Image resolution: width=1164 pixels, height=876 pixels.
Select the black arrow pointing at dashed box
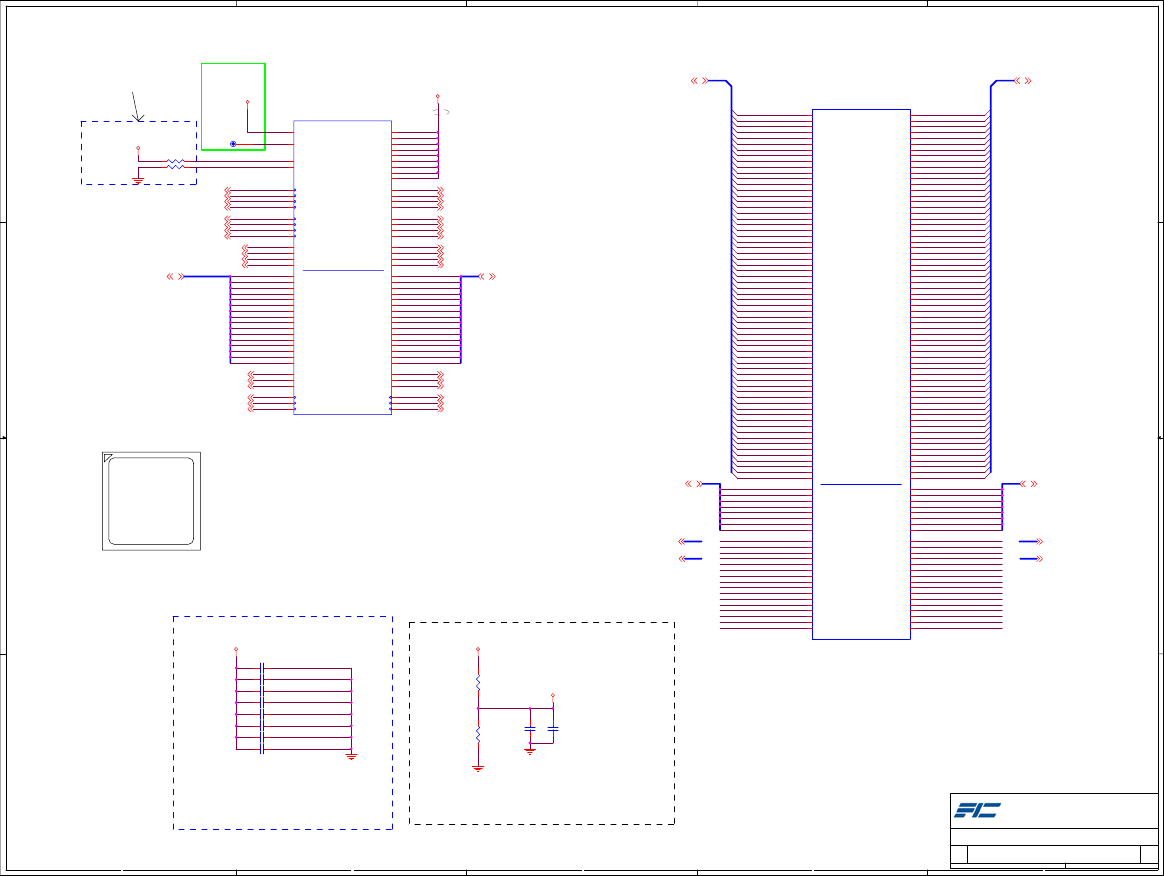click(x=137, y=107)
